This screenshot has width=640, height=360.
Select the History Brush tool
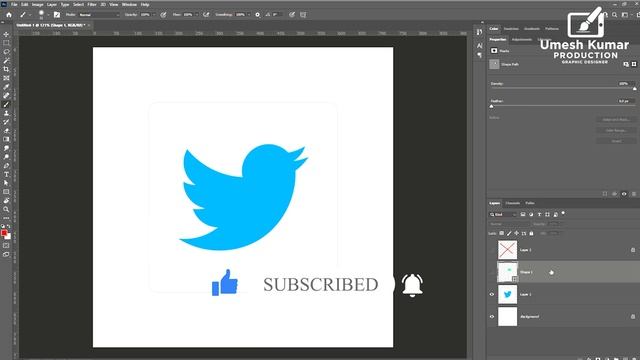pos(6,122)
